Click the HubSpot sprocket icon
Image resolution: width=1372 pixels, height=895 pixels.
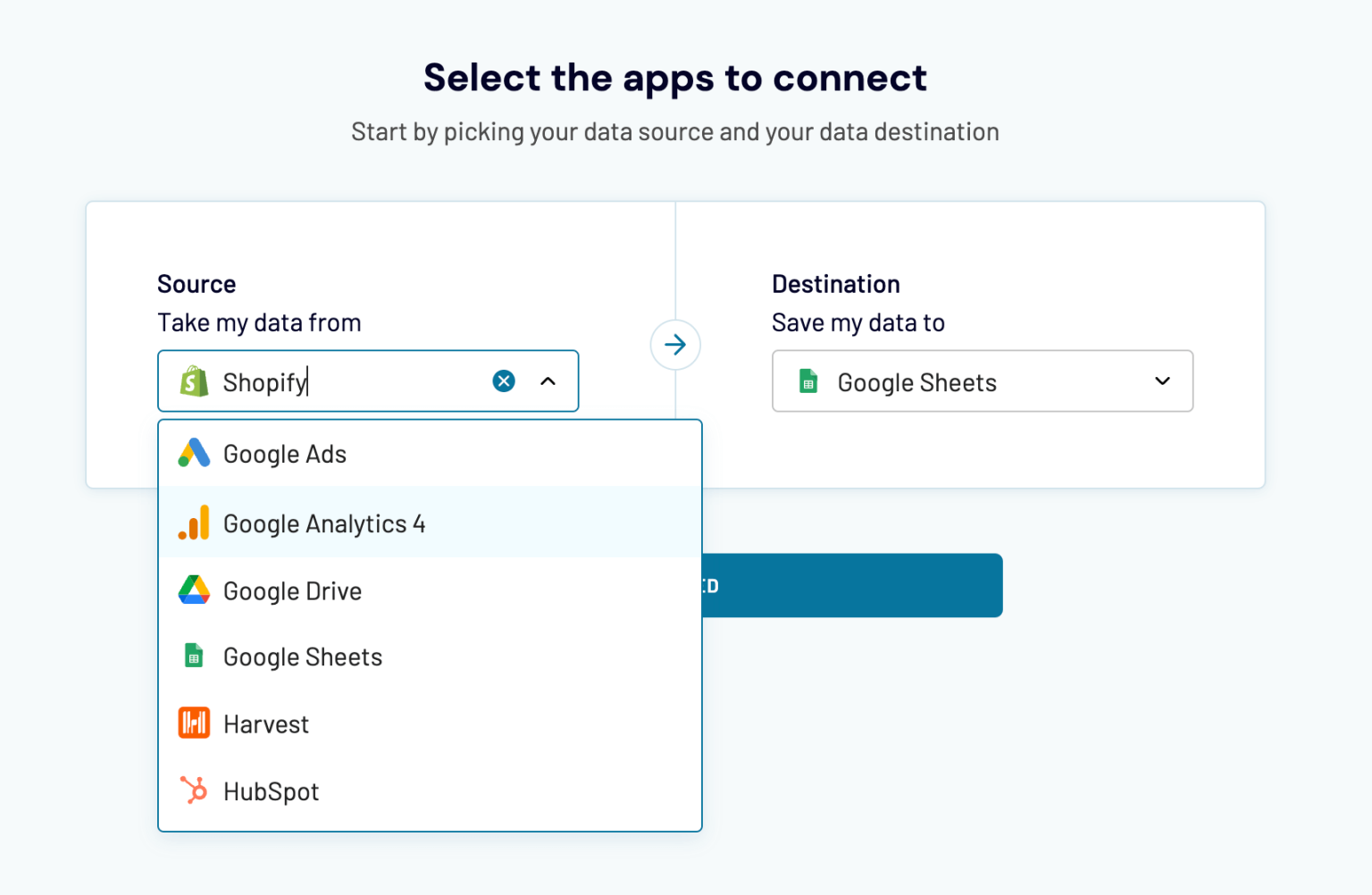pos(192,790)
